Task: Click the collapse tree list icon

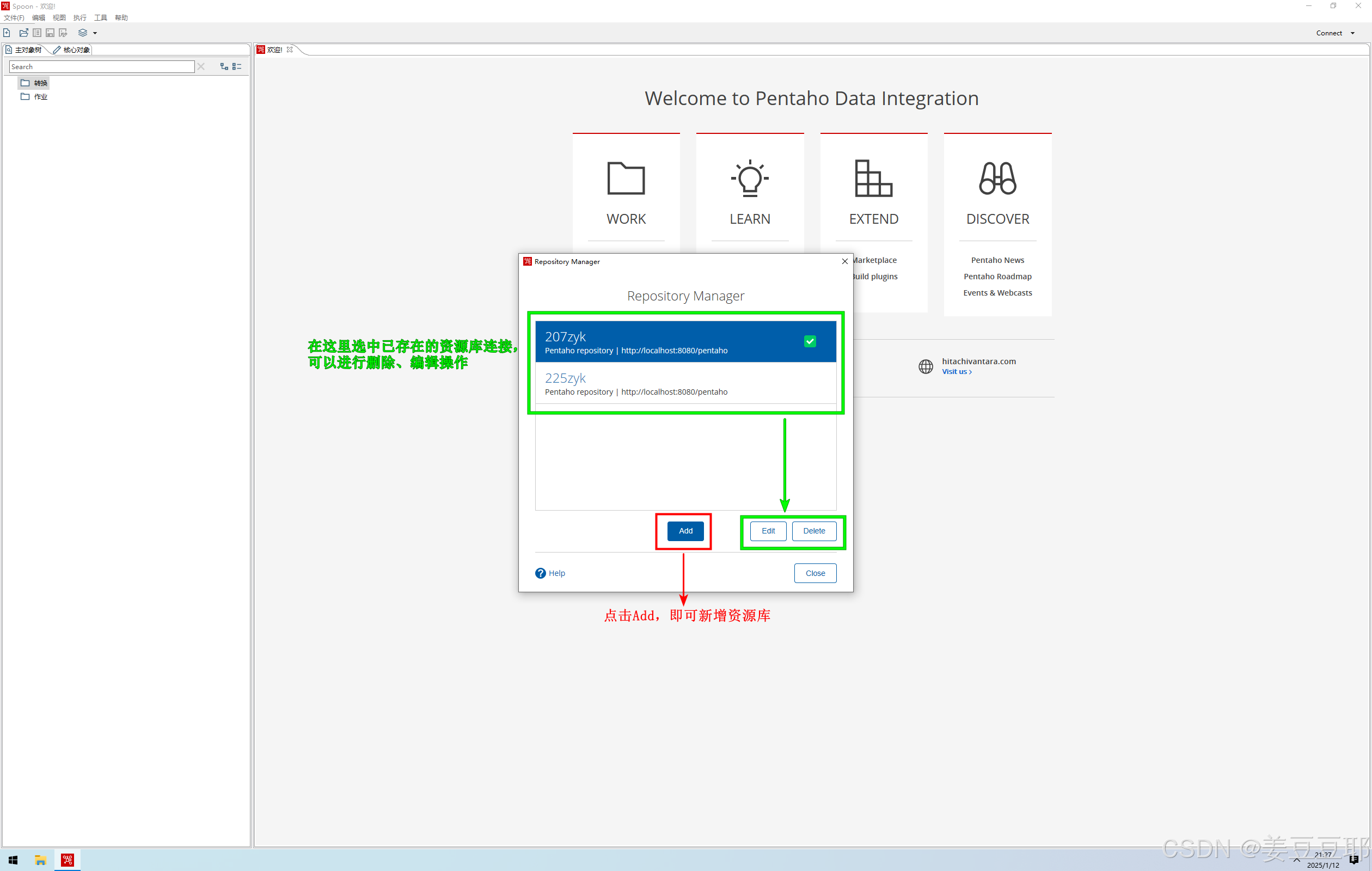Action: 237,66
